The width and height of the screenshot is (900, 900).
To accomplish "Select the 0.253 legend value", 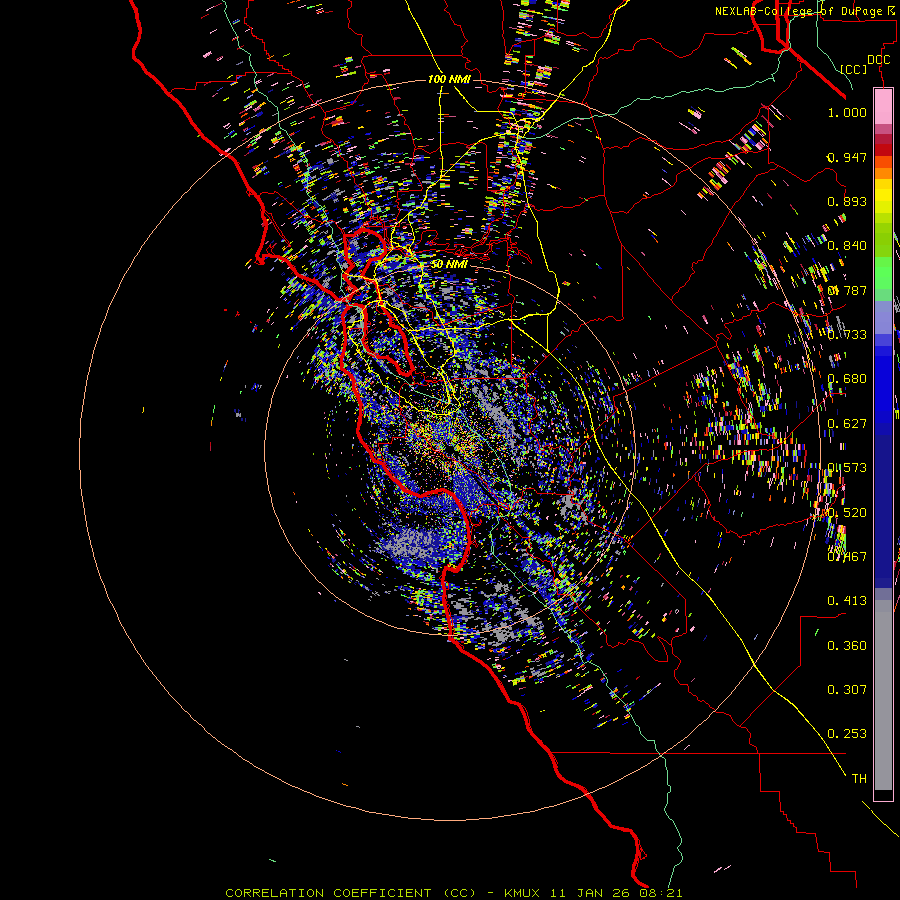I will (x=847, y=734).
